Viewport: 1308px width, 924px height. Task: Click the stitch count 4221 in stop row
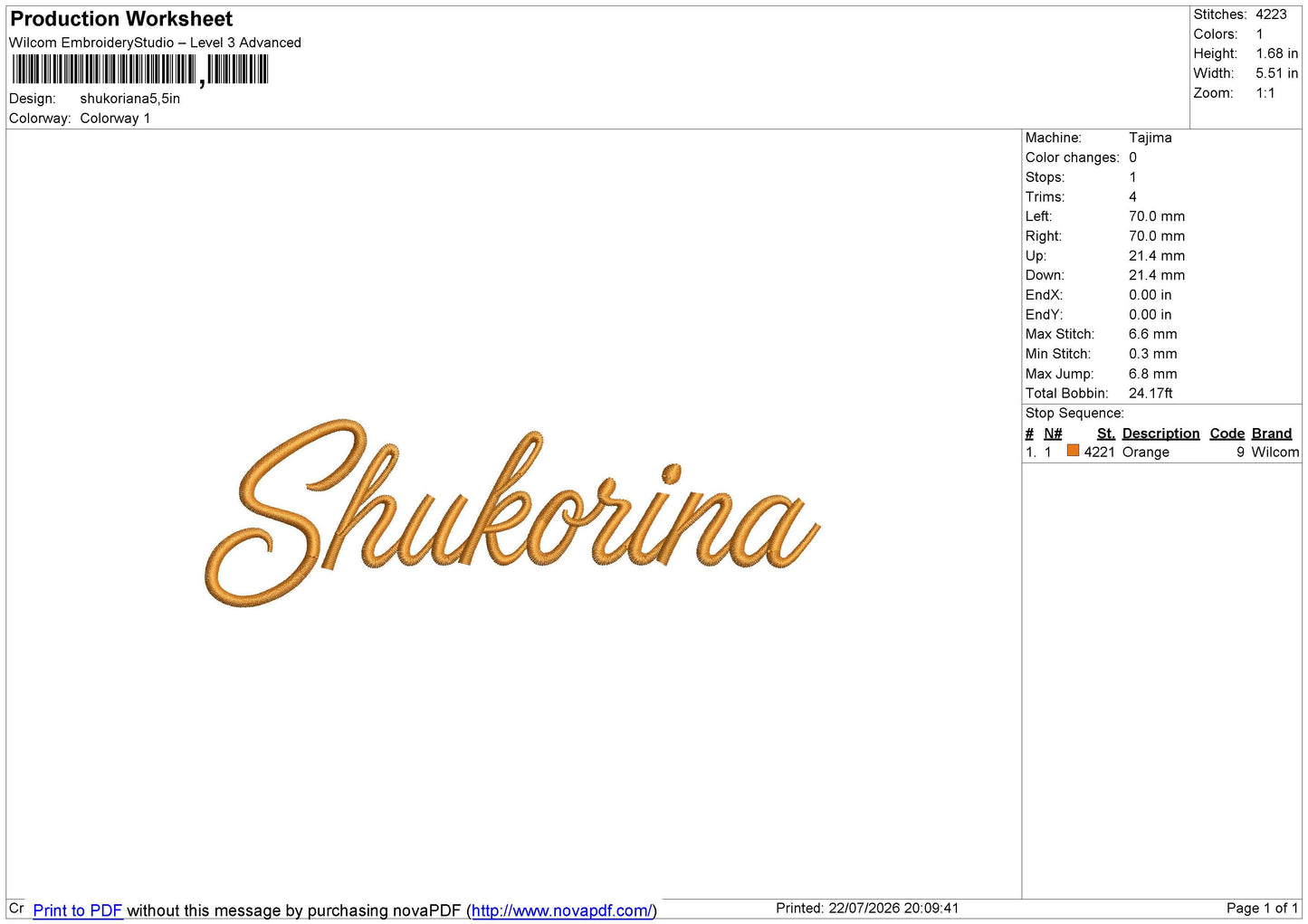coord(1100,452)
